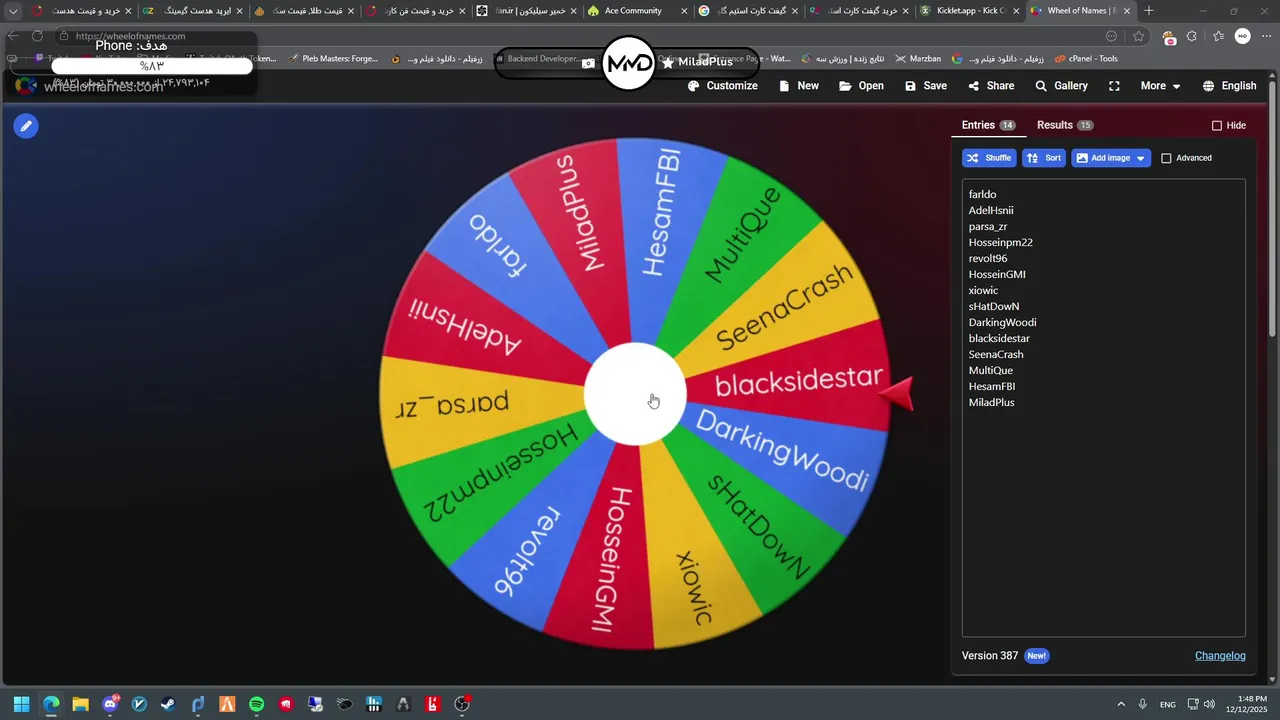Image resolution: width=1280 pixels, height=720 pixels.
Task: Open File Explorer from taskbar
Action: click(x=80, y=704)
